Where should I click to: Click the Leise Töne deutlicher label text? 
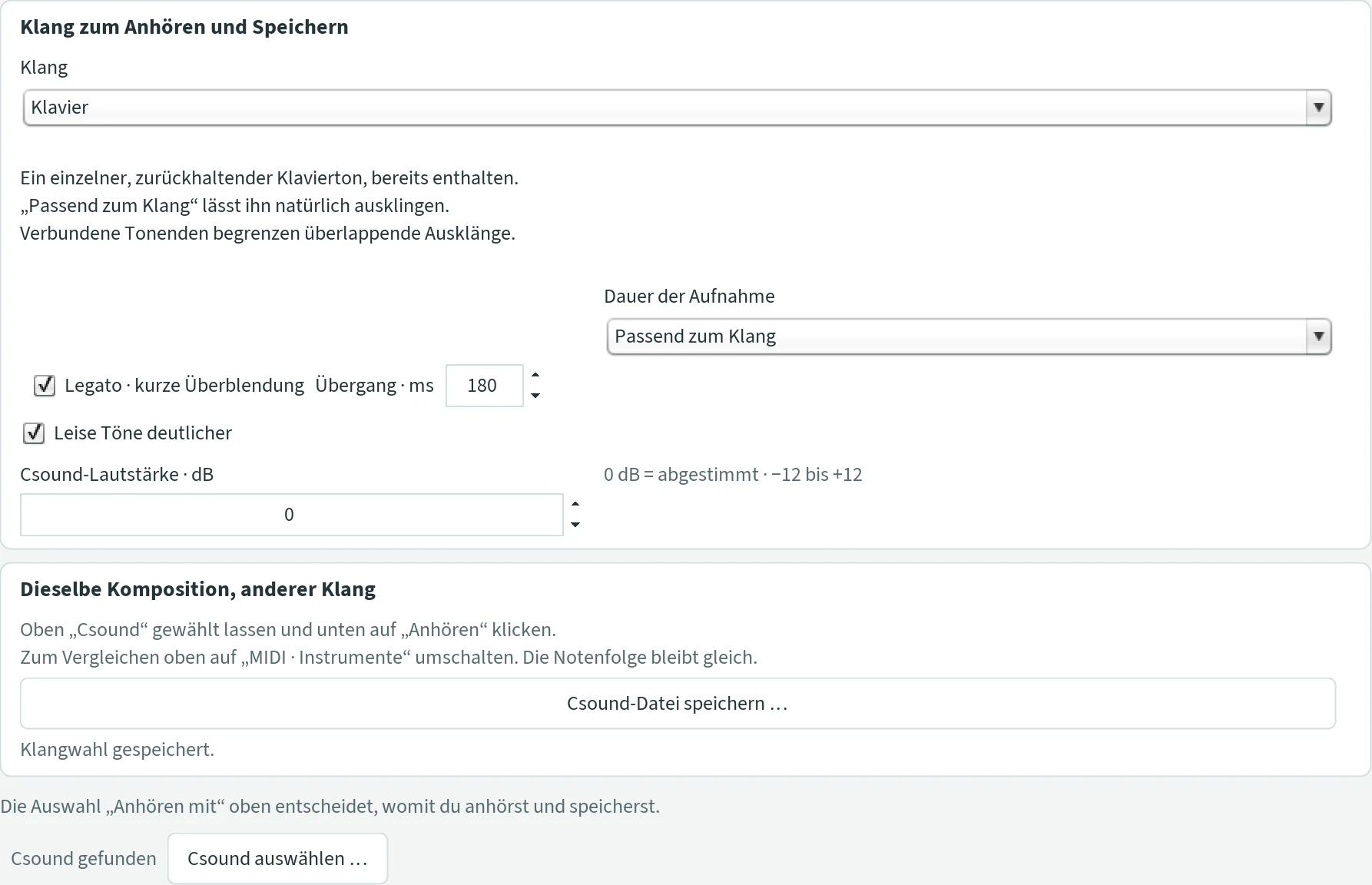coord(143,433)
